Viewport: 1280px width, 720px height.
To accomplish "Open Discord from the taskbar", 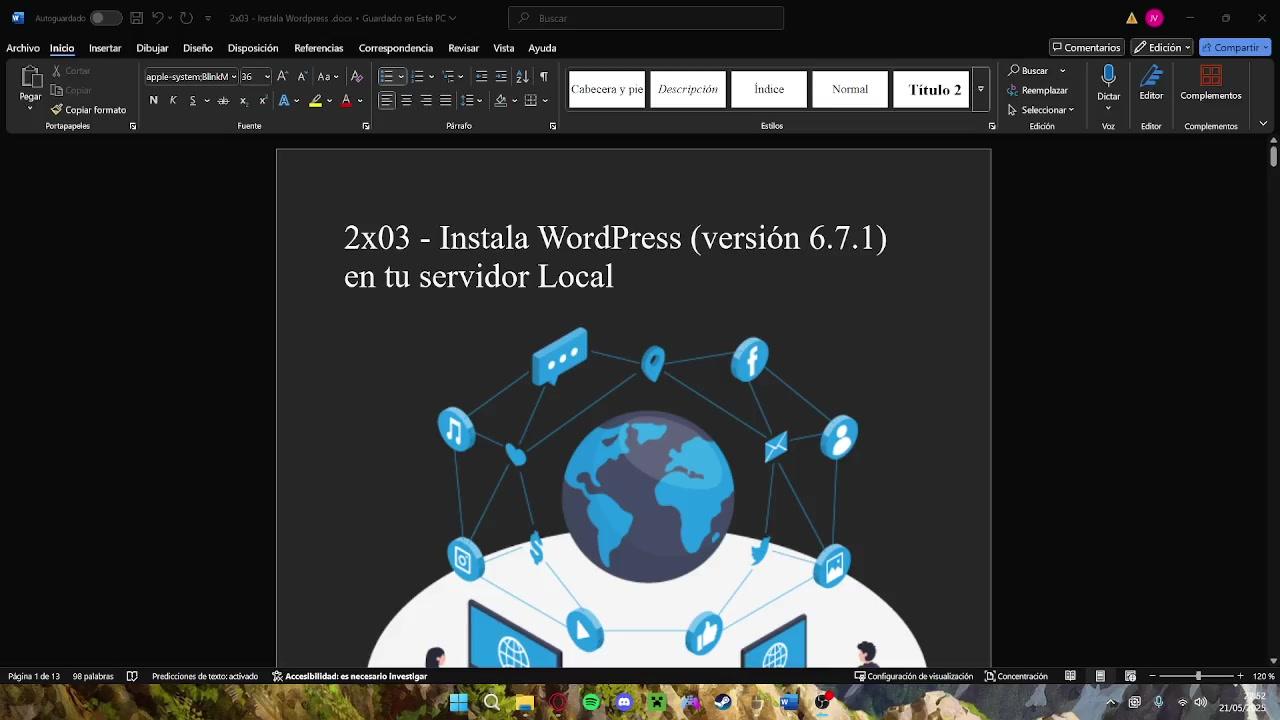I will click(624, 702).
